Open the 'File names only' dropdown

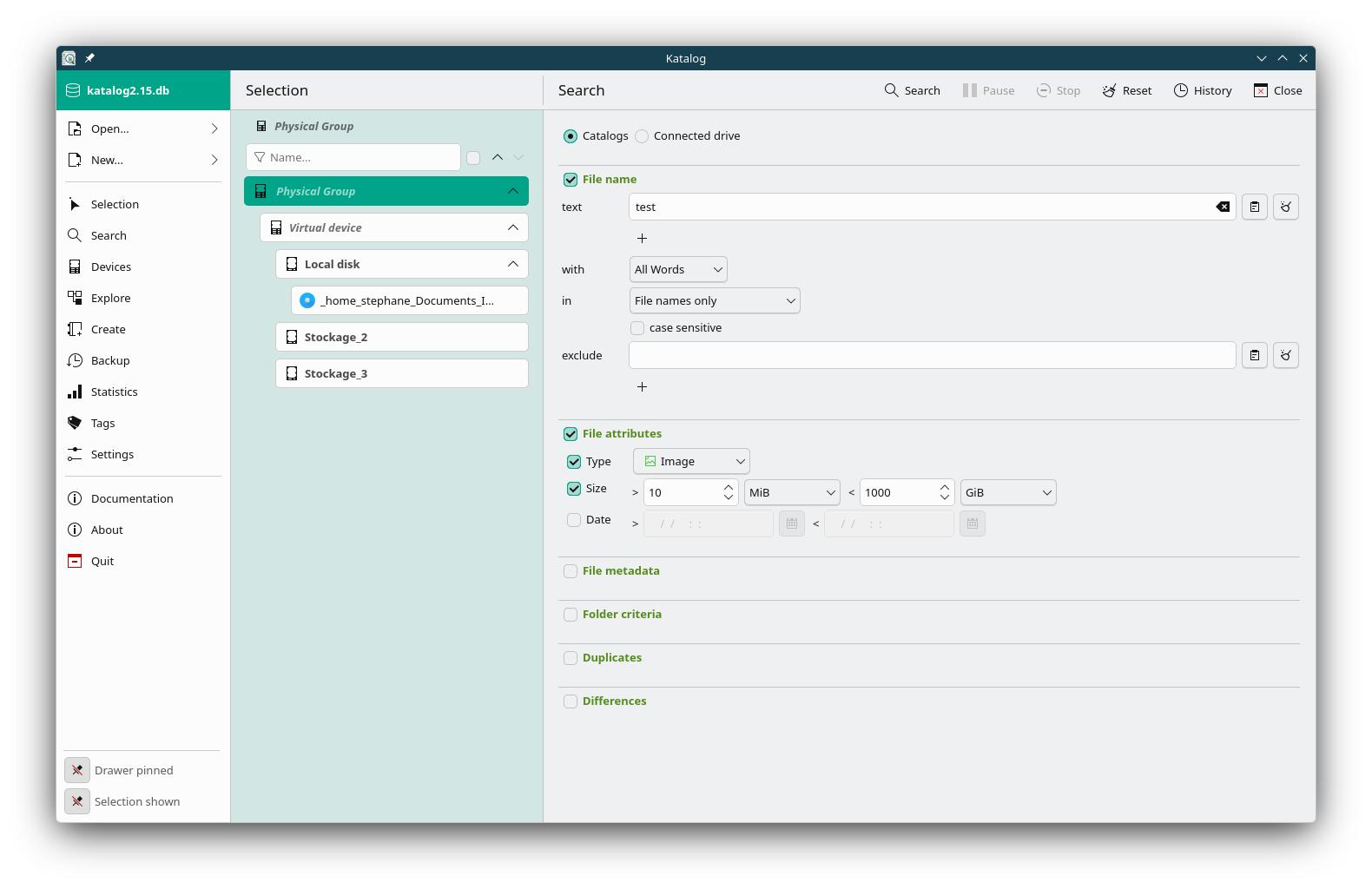(x=715, y=300)
